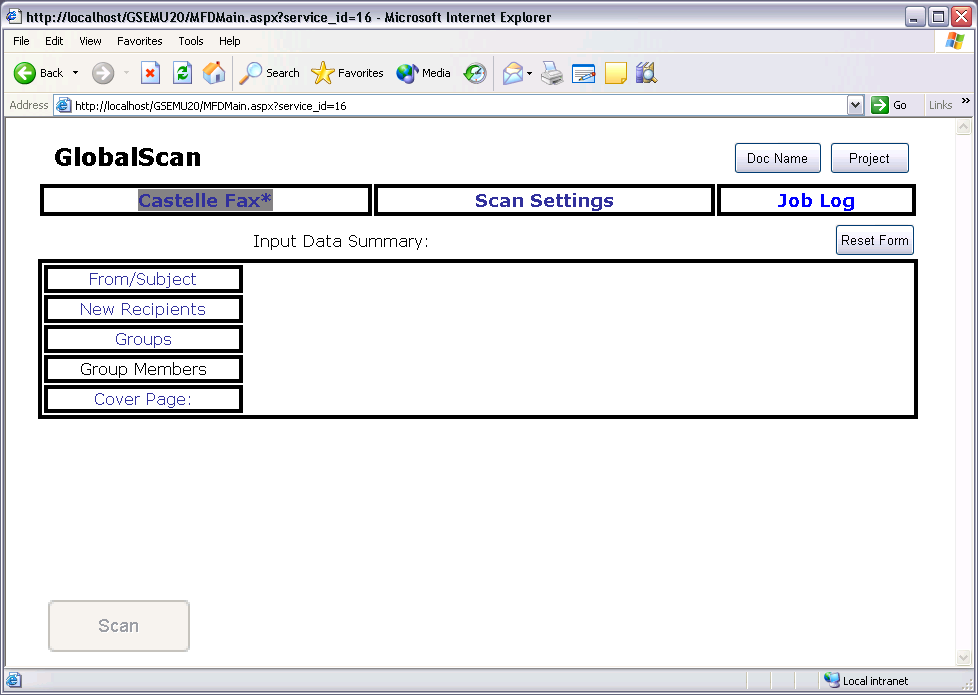Click the Edit page icon
The image size is (978, 695).
click(584, 73)
